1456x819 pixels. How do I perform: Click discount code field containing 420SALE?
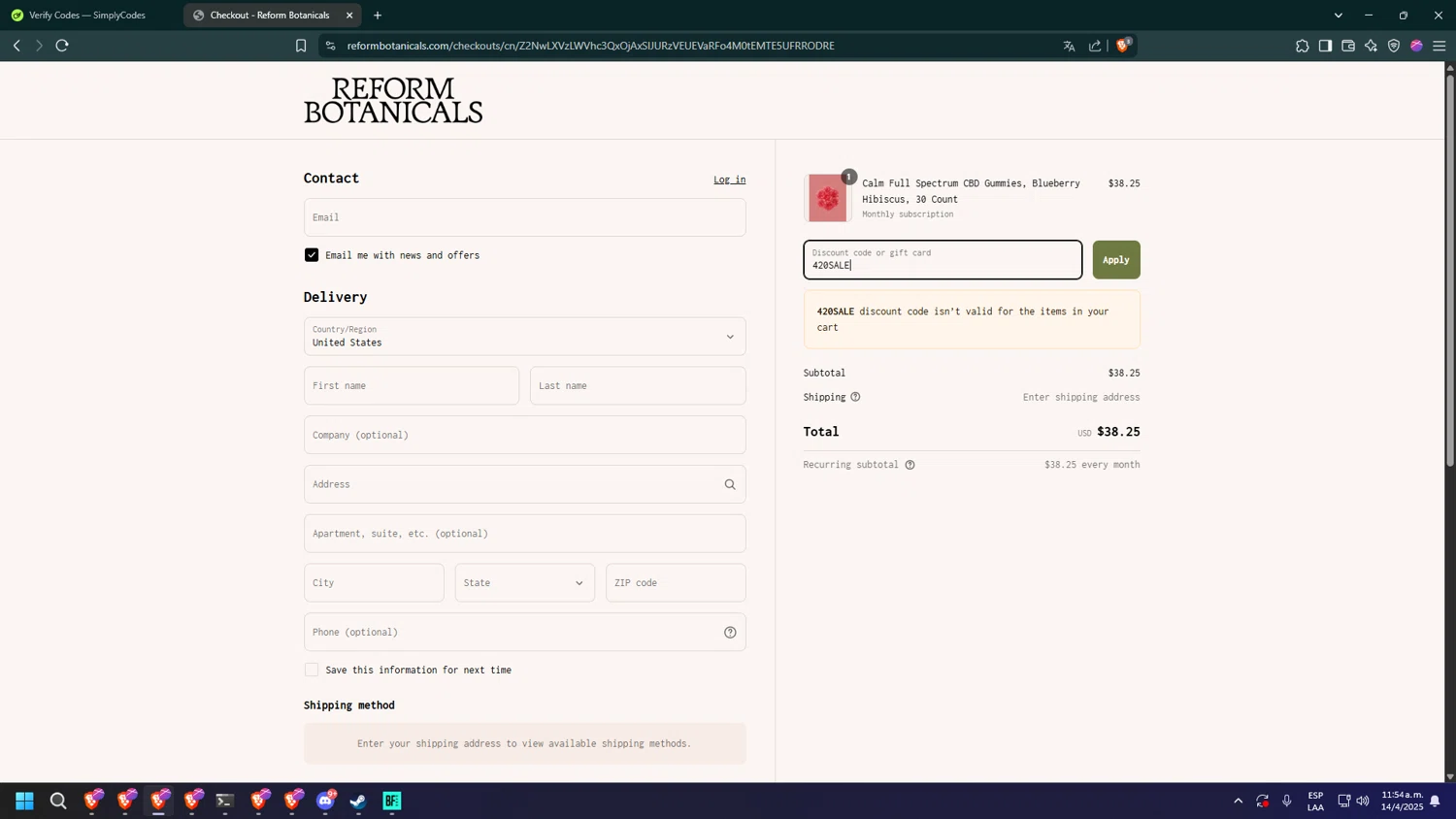click(x=943, y=260)
